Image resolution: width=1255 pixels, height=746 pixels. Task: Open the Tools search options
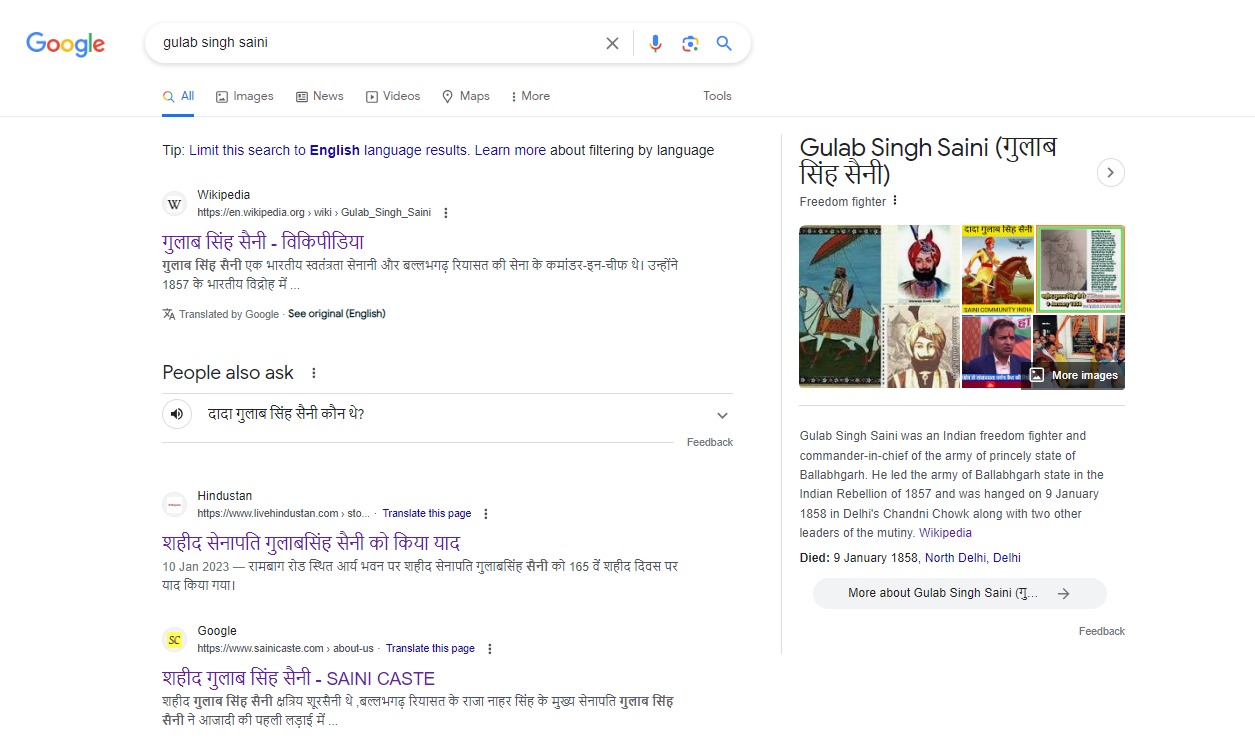[x=717, y=96]
